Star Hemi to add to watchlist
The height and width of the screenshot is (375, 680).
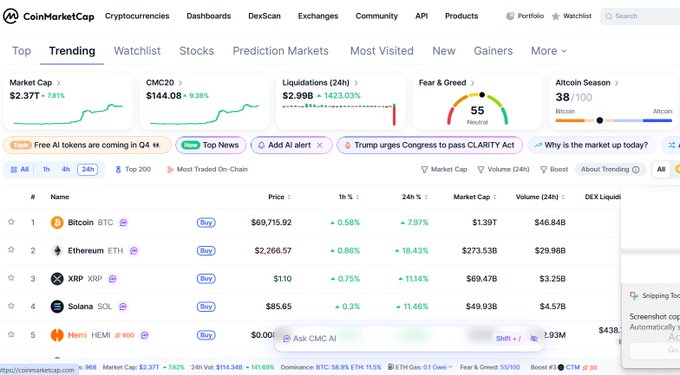point(11,334)
